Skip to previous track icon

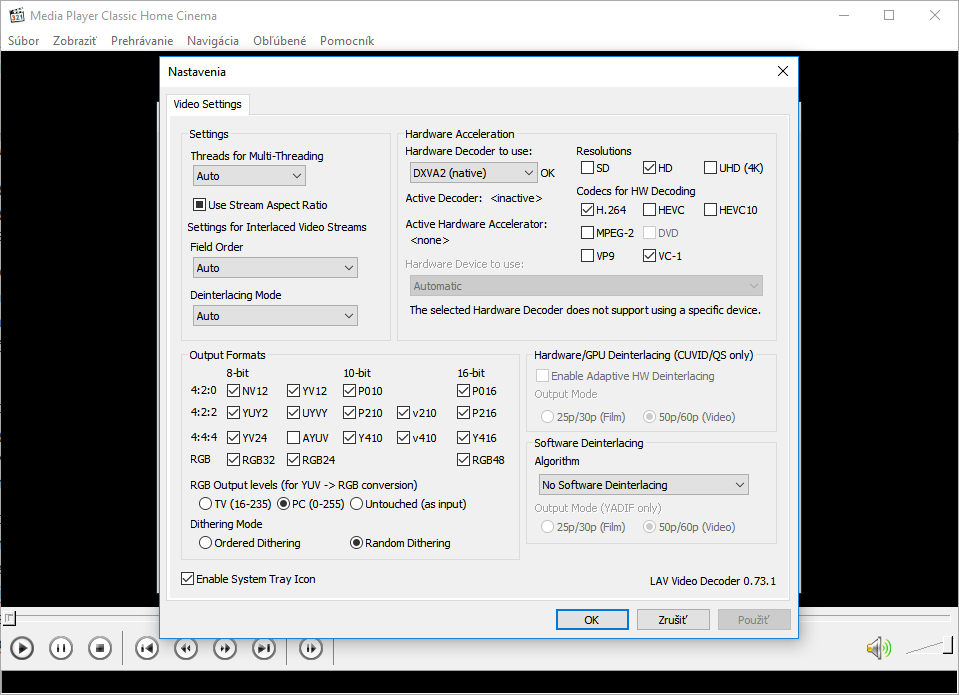(x=147, y=648)
